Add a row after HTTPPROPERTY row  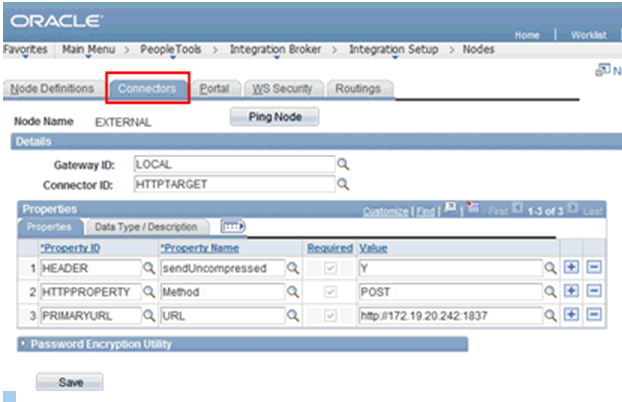coord(571,291)
